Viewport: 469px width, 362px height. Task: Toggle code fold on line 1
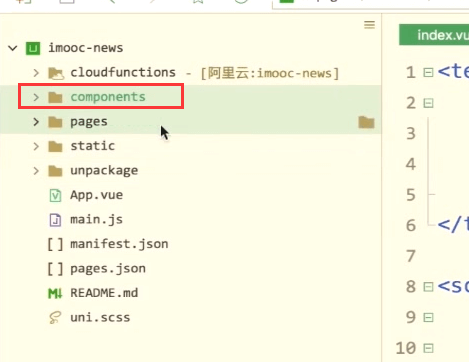[x=428, y=72]
